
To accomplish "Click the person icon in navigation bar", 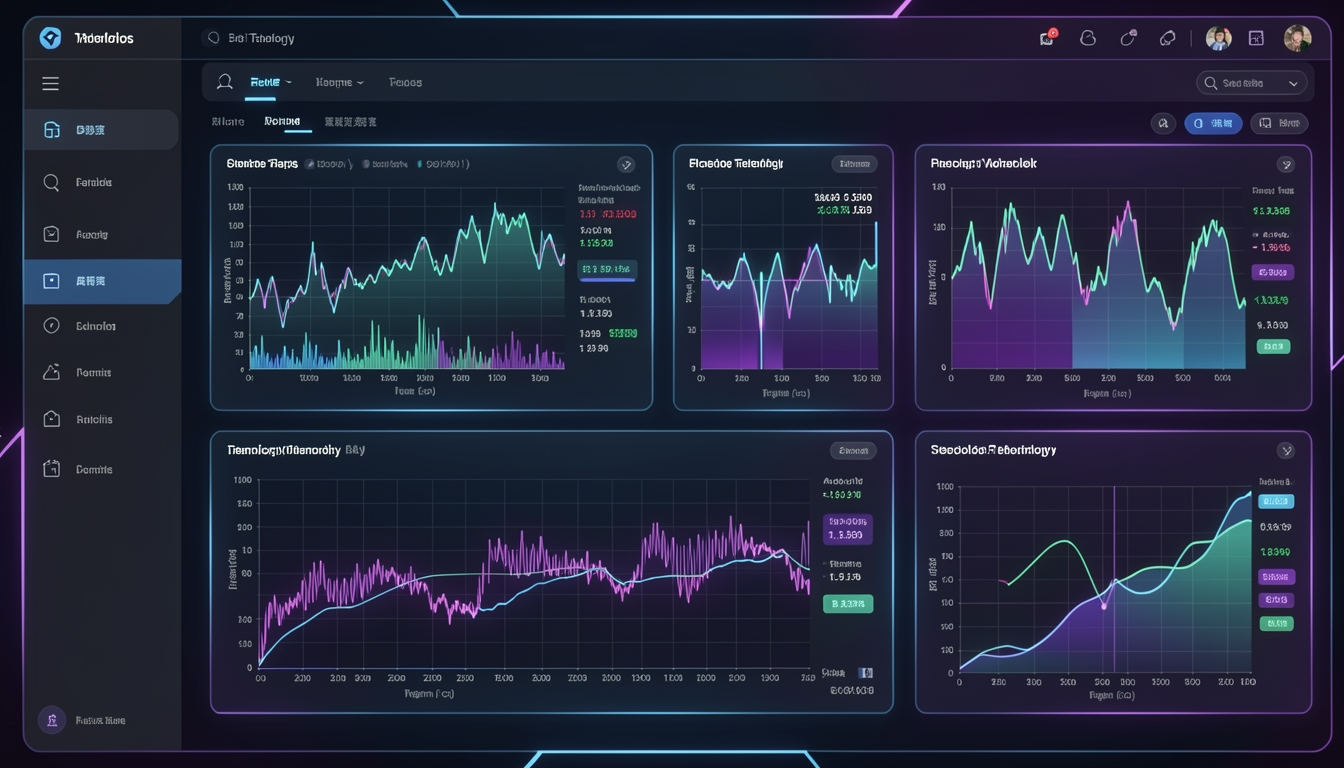I will pyautogui.click(x=225, y=82).
